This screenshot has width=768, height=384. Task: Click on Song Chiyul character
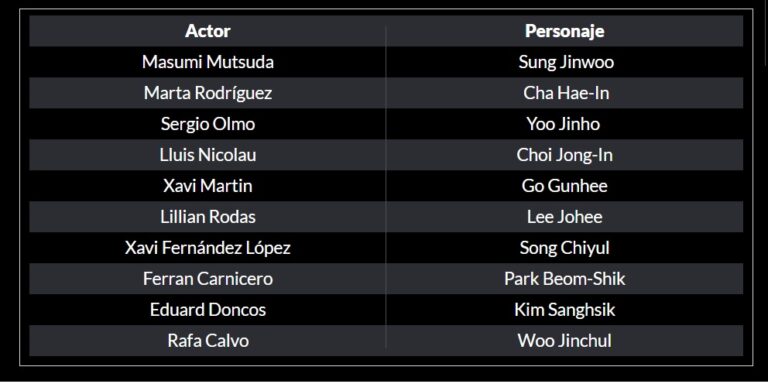pyautogui.click(x=564, y=248)
